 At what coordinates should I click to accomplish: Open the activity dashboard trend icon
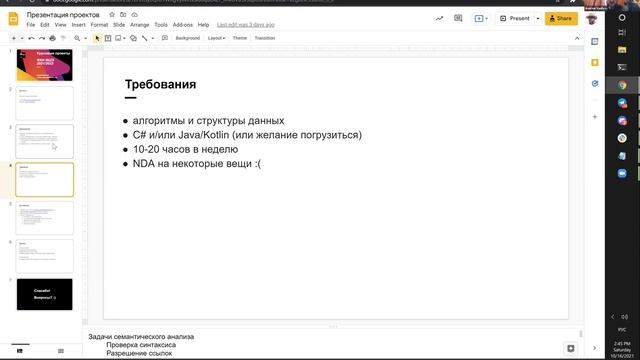[x=439, y=18]
